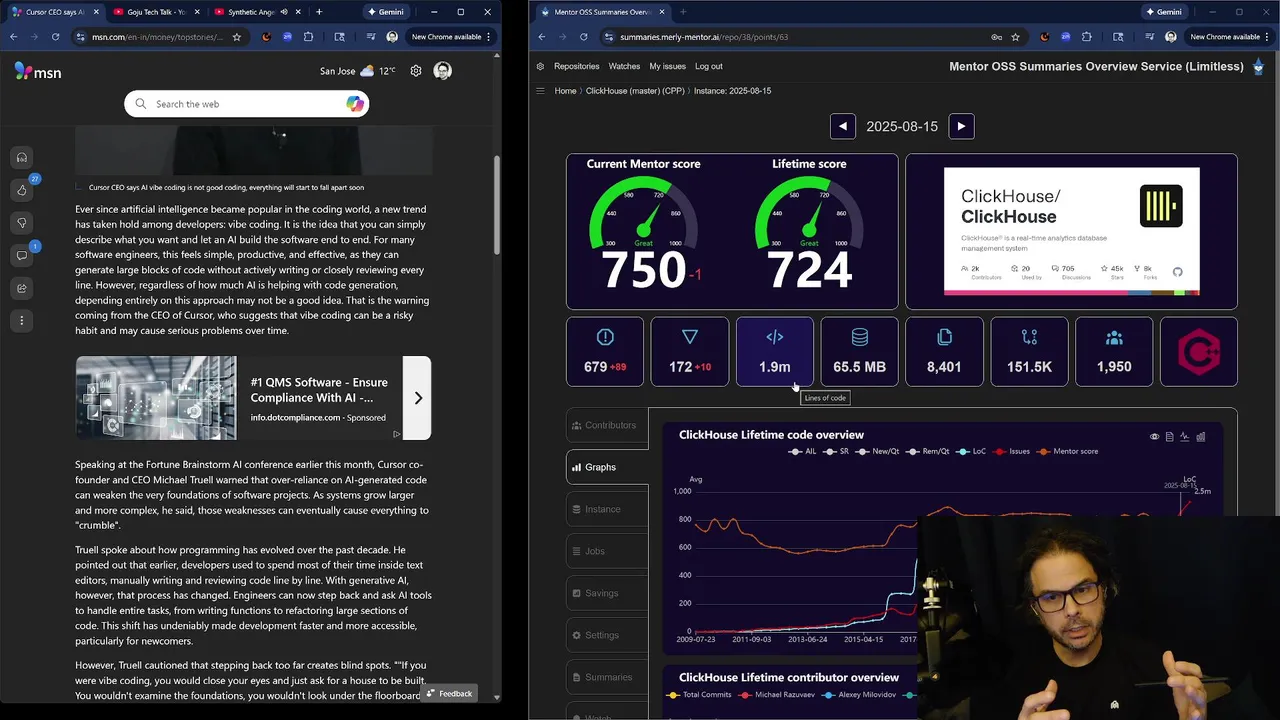Click the MSN Search the web field
This screenshot has height=720, width=1280.
coord(247,104)
